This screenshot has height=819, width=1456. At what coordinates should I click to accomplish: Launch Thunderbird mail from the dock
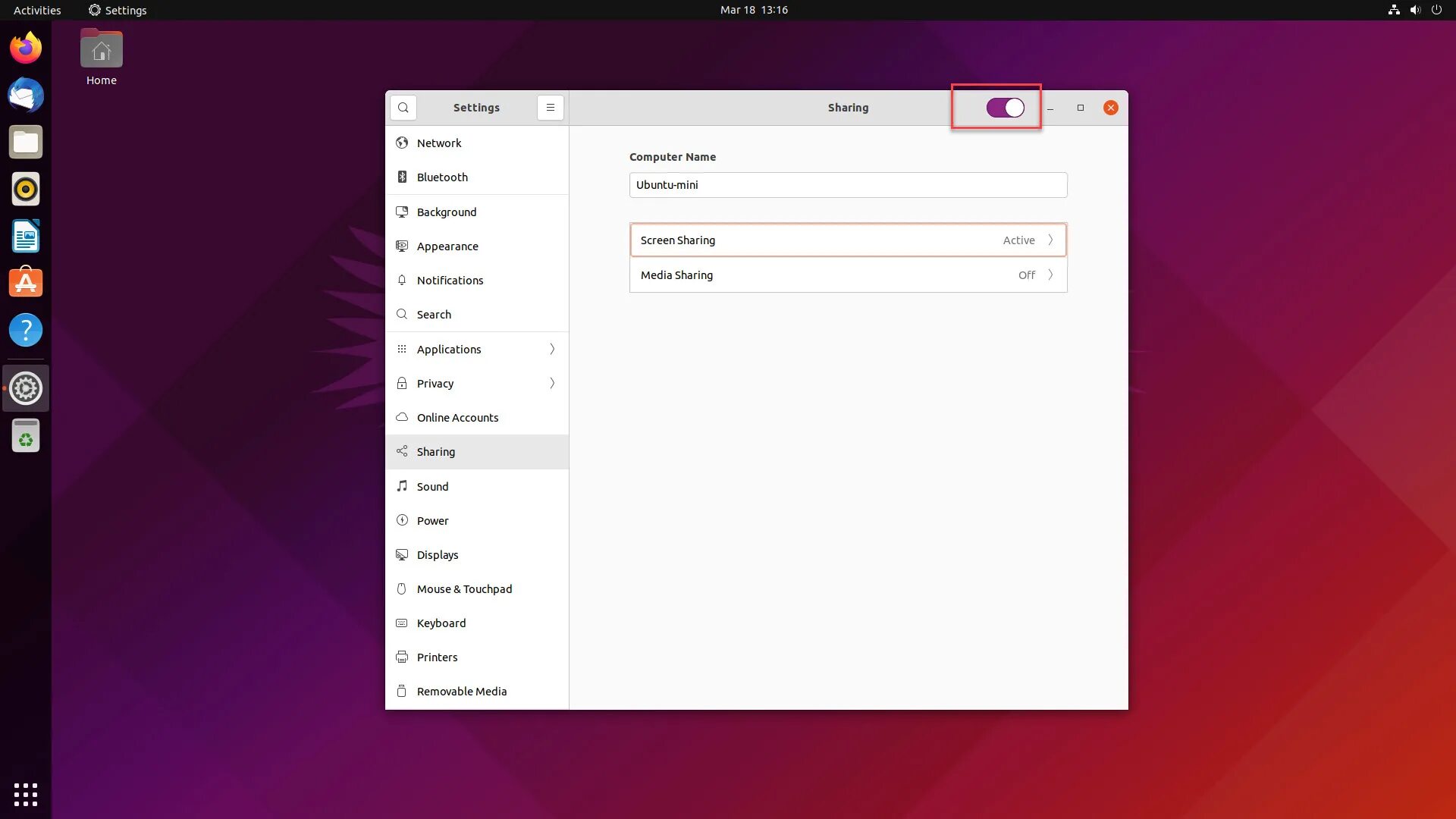[26, 96]
